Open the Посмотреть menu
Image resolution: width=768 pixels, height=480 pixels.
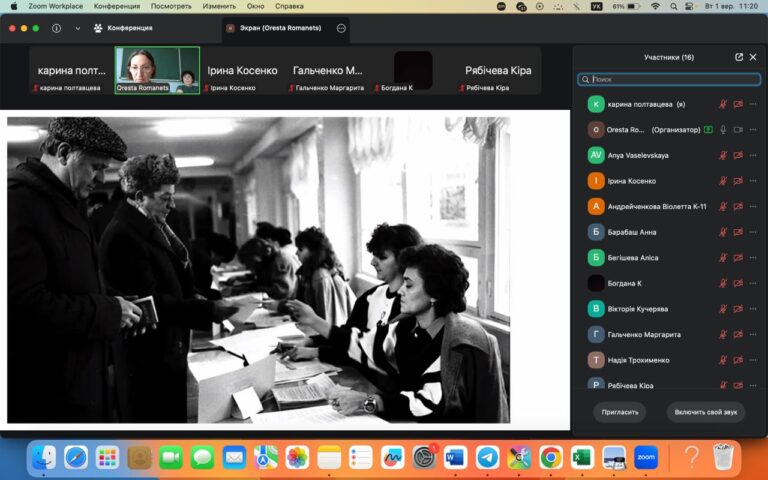(171, 6)
